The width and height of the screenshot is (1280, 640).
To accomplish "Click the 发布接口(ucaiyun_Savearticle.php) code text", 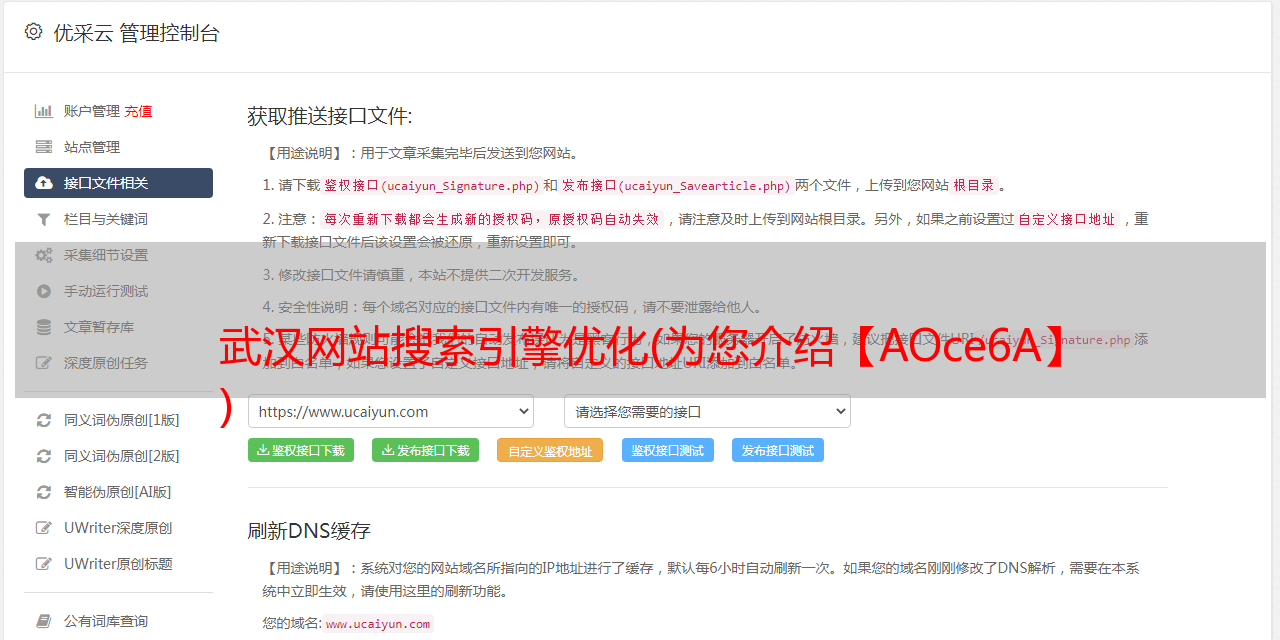I will point(676,185).
